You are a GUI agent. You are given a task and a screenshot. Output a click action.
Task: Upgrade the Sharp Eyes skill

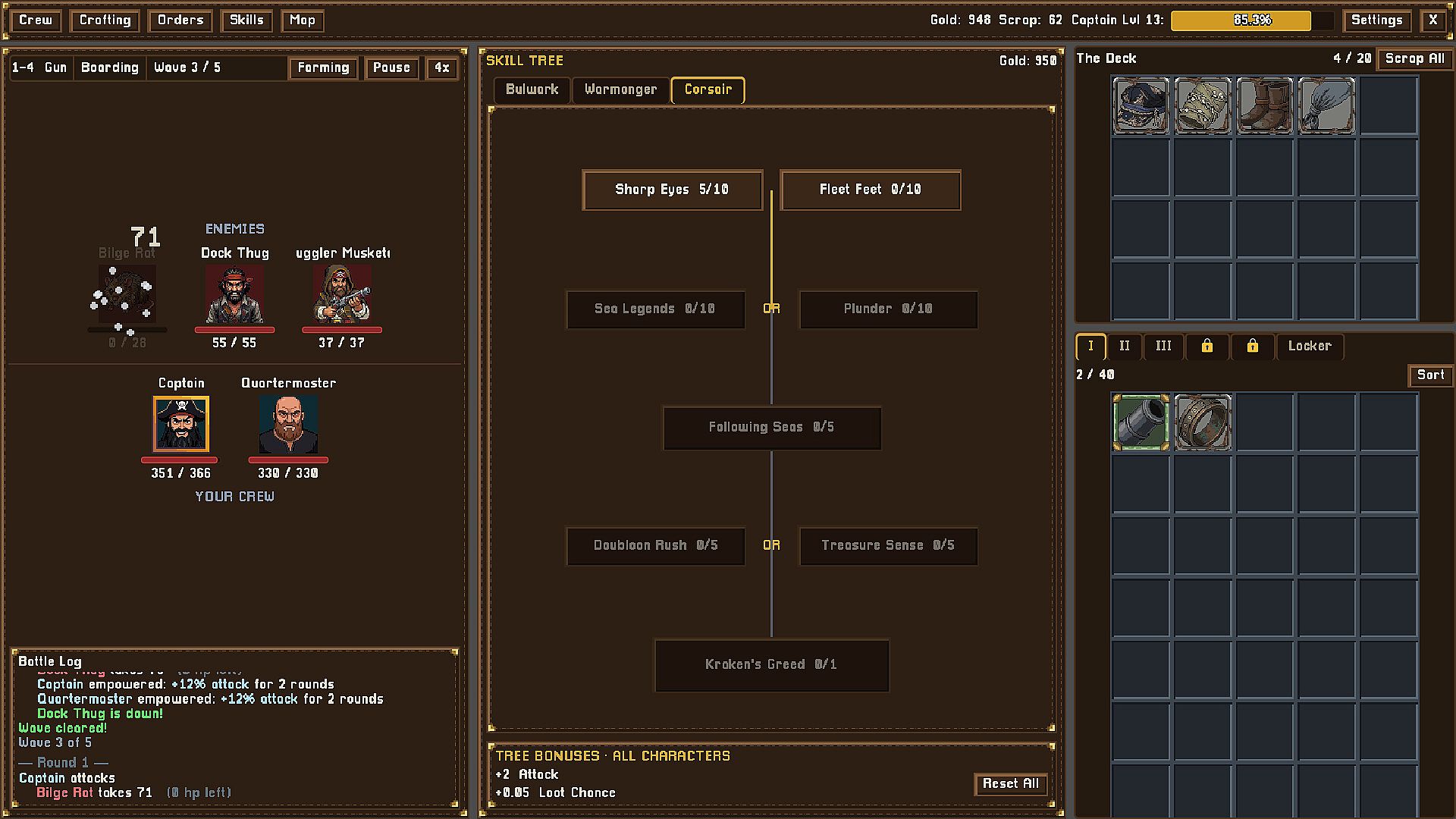[672, 190]
